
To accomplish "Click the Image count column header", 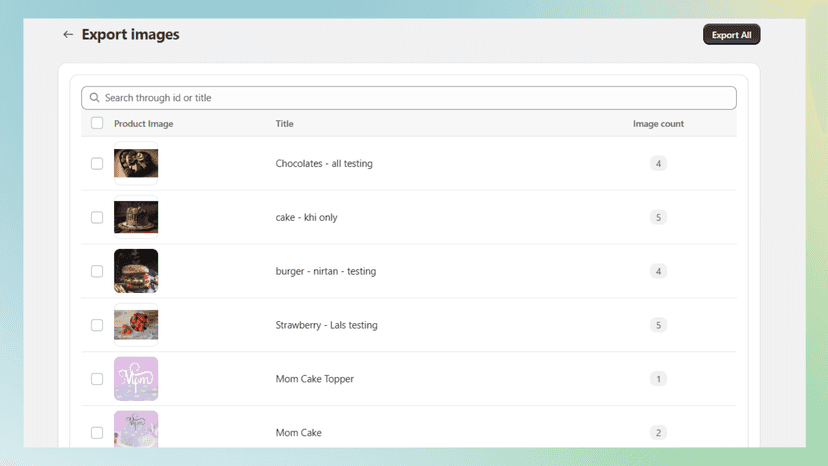I will click(x=658, y=124).
